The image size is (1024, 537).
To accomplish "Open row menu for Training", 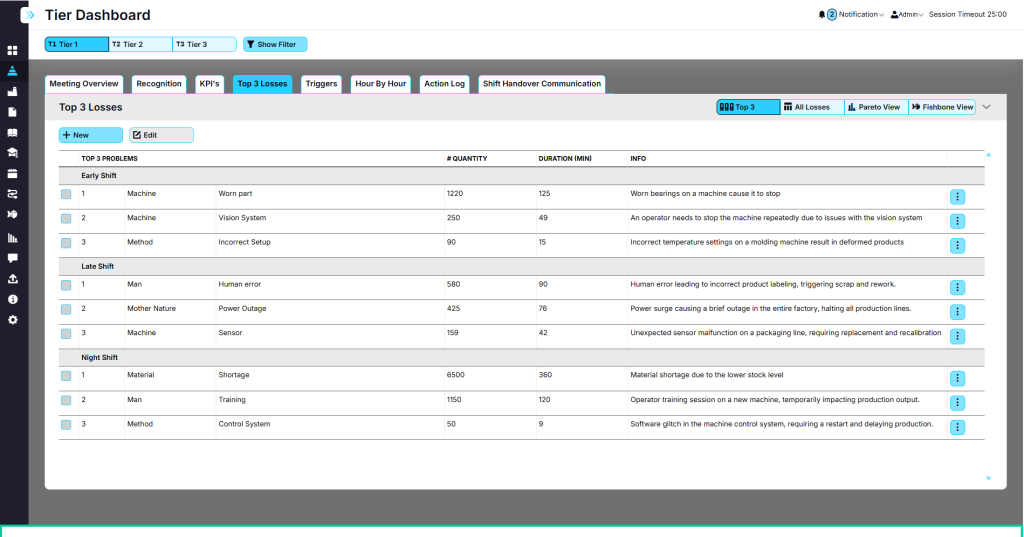I will [957, 402].
